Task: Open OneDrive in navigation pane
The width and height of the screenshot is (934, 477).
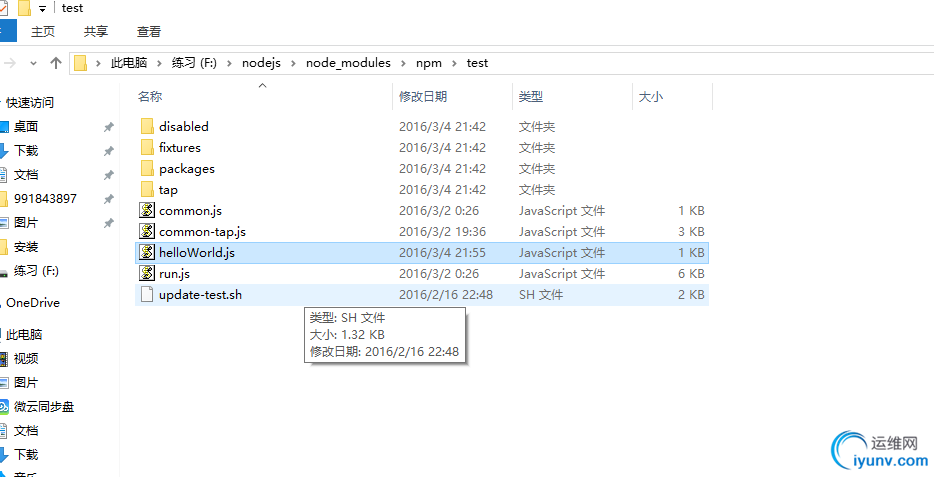Action: [x=33, y=303]
